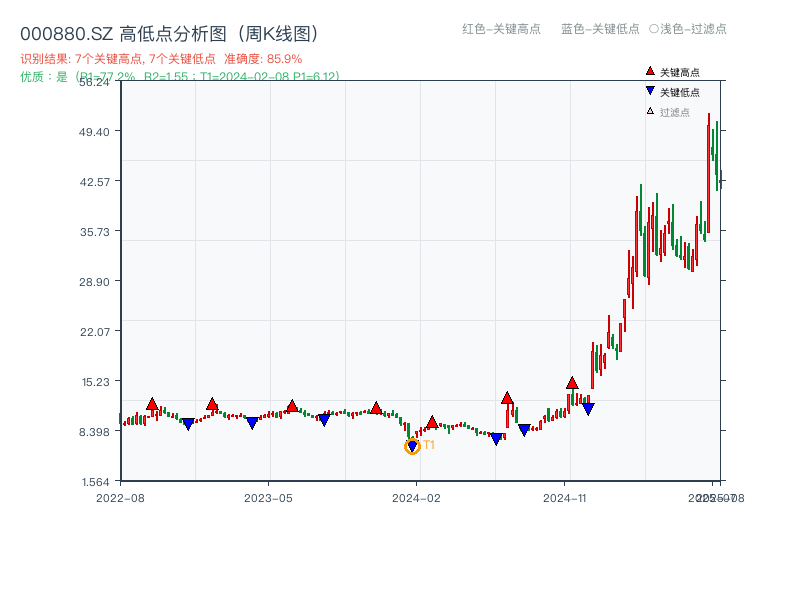Image resolution: width=800 pixels, height=600 pixels.
Task: Select the leftmost blue key-low triangle on the chart
Action: point(188,424)
